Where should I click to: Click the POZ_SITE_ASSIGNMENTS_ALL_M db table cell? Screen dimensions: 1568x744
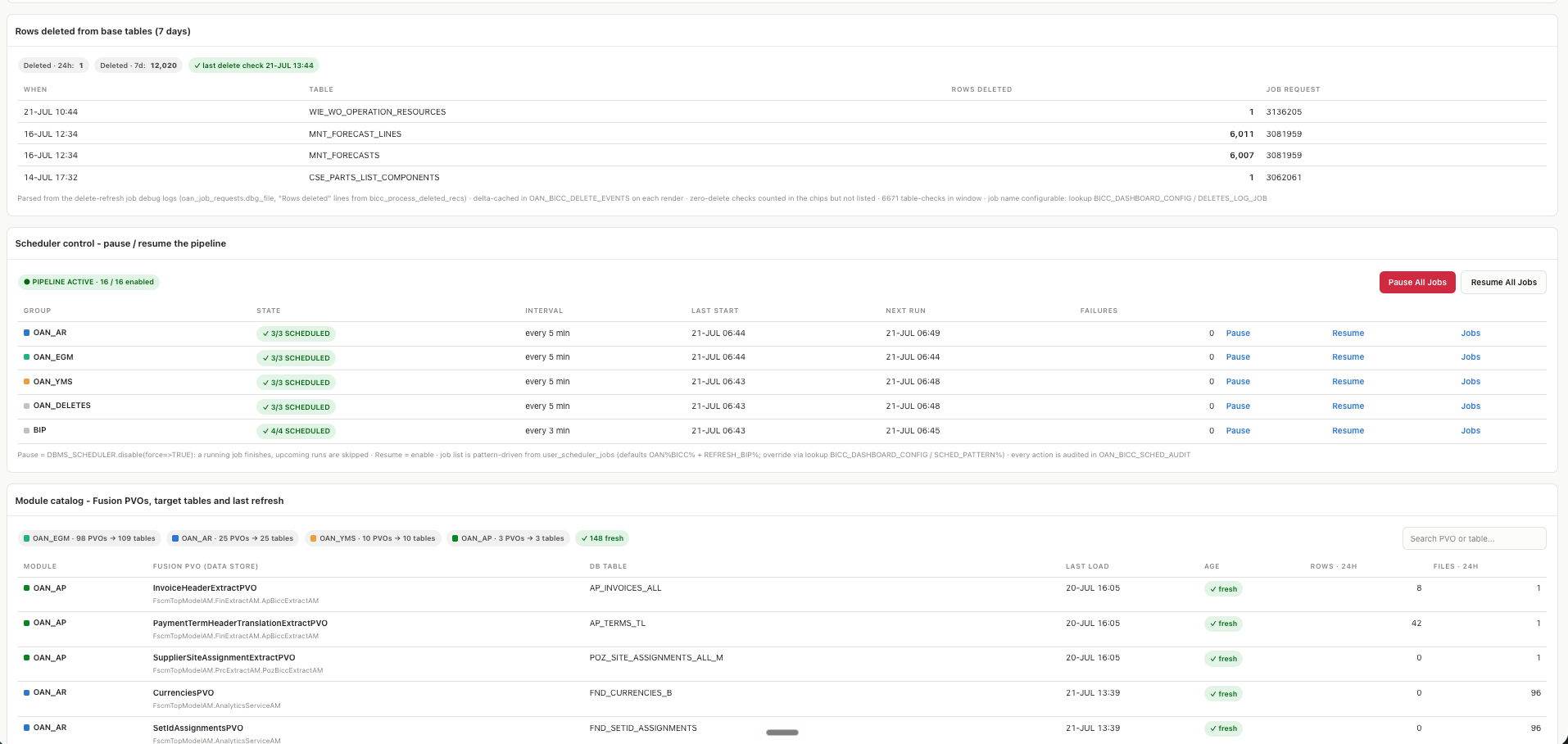click(x=656, y=658)
